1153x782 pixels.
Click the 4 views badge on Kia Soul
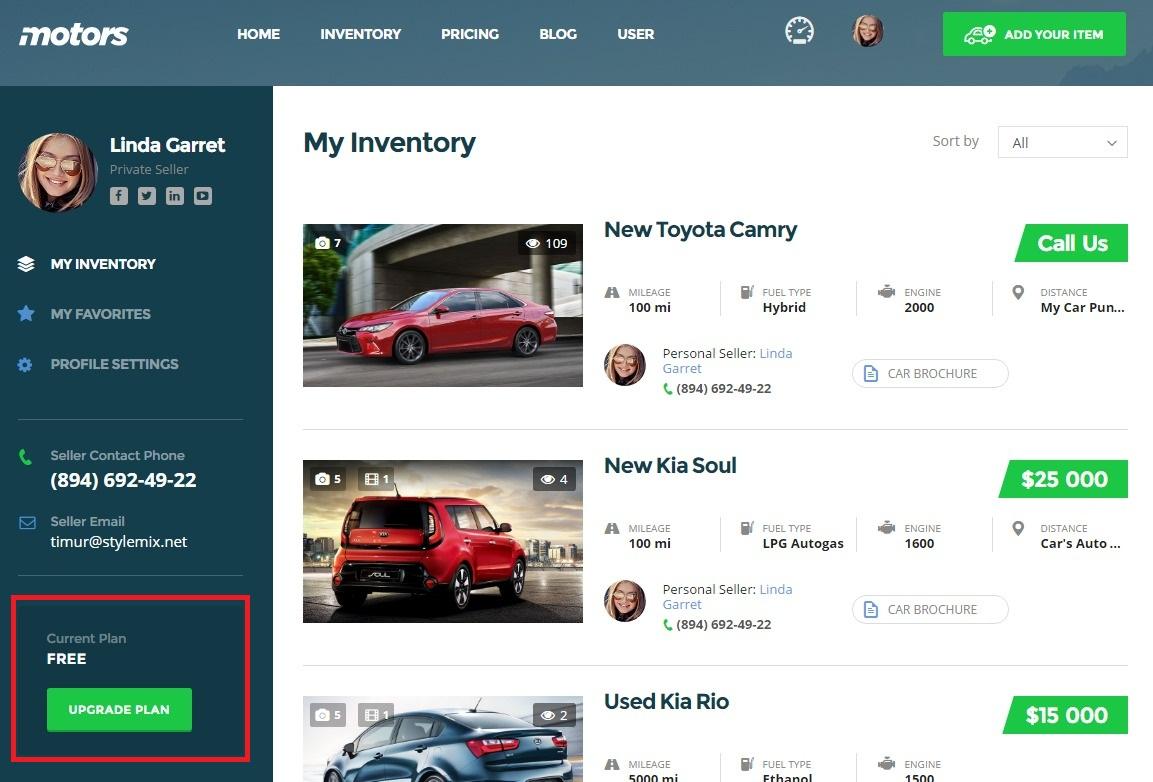(x=554, y=479)
